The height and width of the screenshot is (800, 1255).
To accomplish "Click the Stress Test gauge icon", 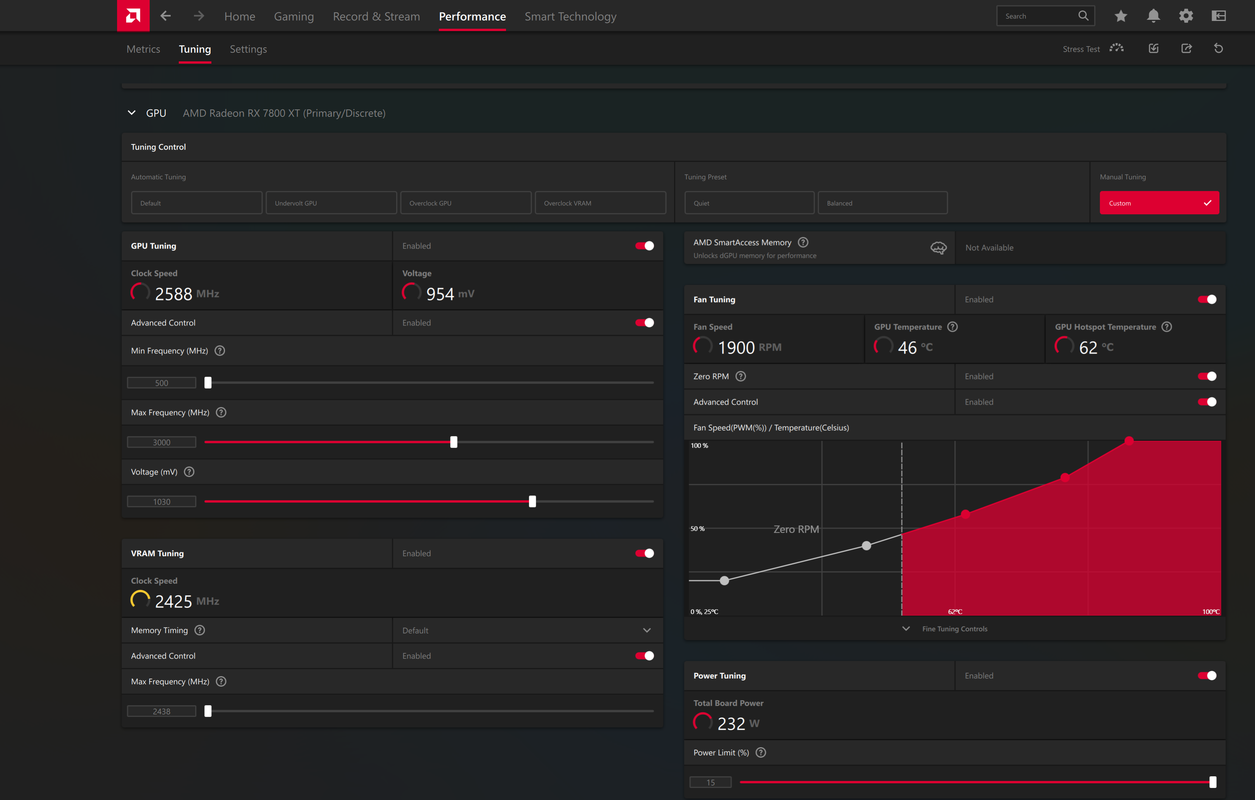I will [1117, 48].
